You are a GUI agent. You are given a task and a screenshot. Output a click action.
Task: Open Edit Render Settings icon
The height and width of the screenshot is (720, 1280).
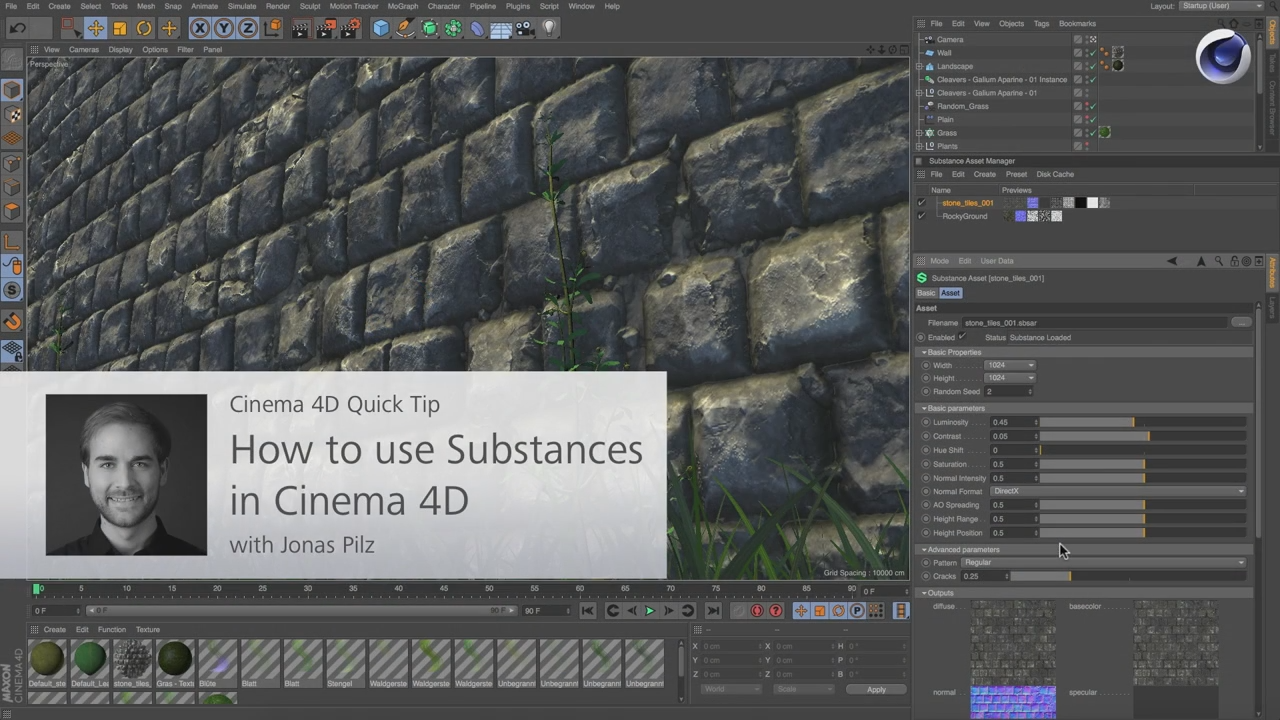(x=350, y=28)
